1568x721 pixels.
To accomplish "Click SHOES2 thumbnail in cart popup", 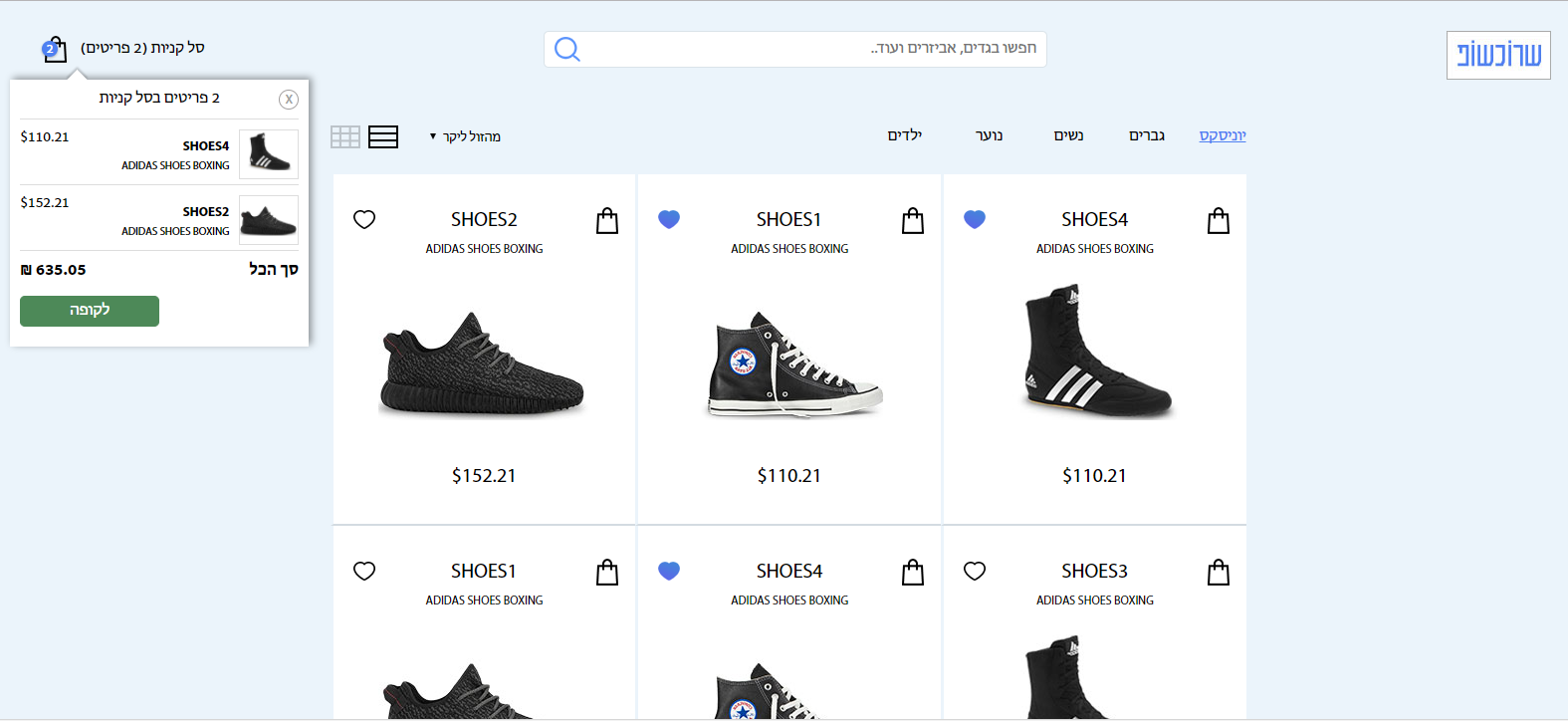I will click(x=269, y=220).
